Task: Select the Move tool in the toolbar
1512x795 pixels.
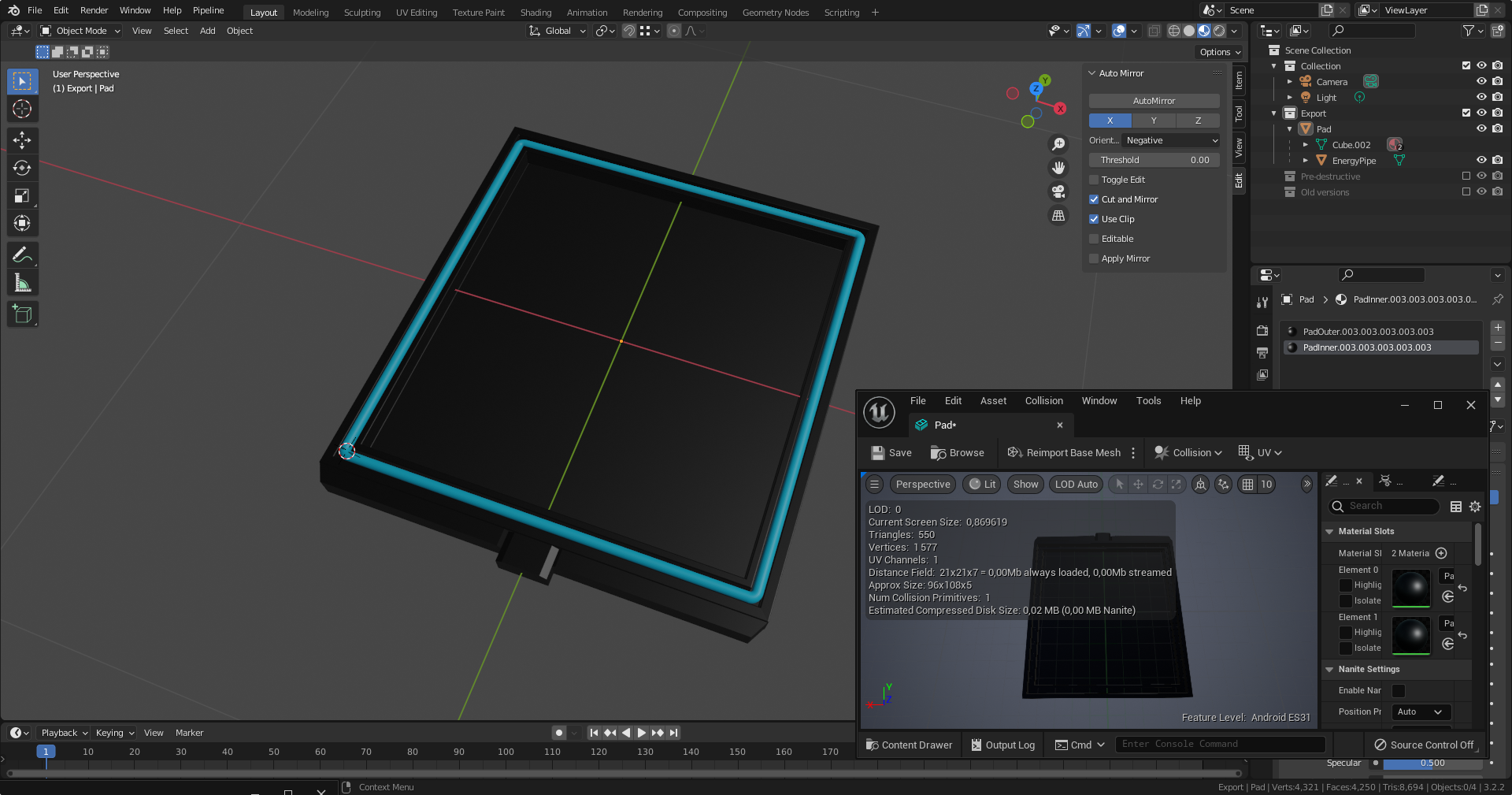Action: coord(22,140)
